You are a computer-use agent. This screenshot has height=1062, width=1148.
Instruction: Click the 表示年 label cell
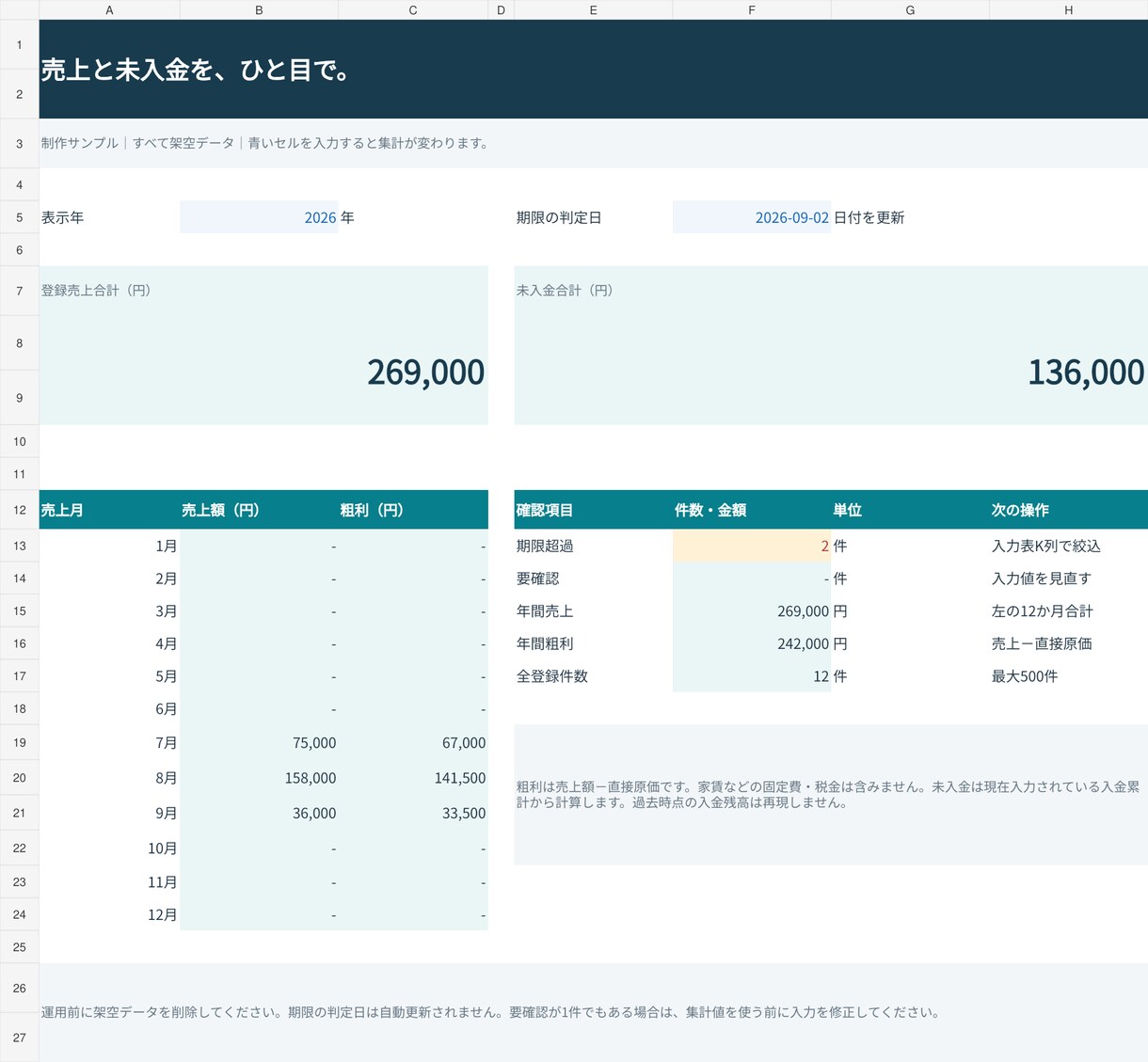coord(109,217)
